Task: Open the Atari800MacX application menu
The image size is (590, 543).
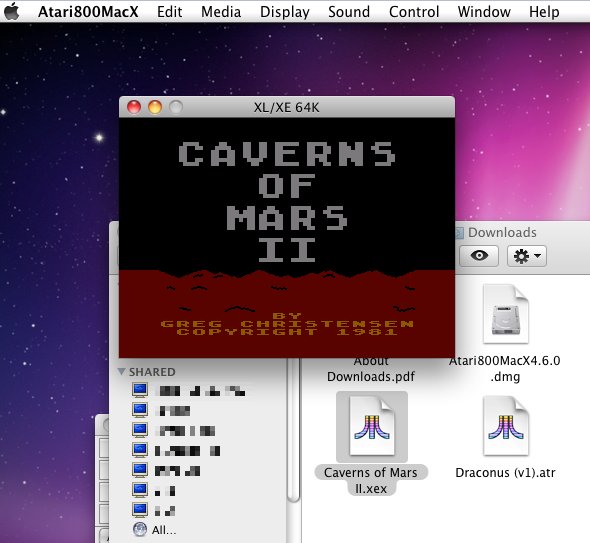Action: click(x=88, y=12)
